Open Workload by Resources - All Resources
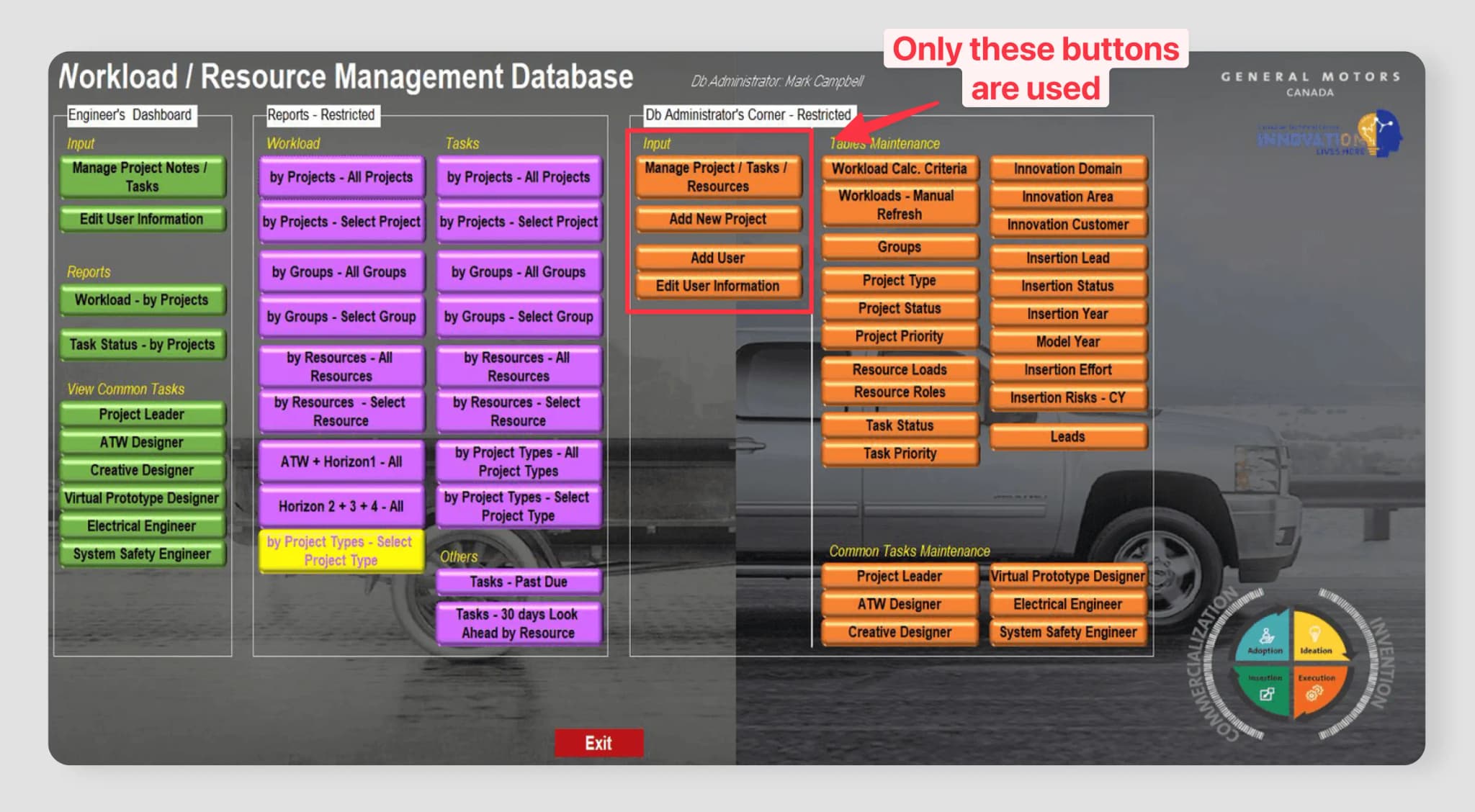This screenshot has height=812, width=1475. pyautogui.click(x=341, y=366)
